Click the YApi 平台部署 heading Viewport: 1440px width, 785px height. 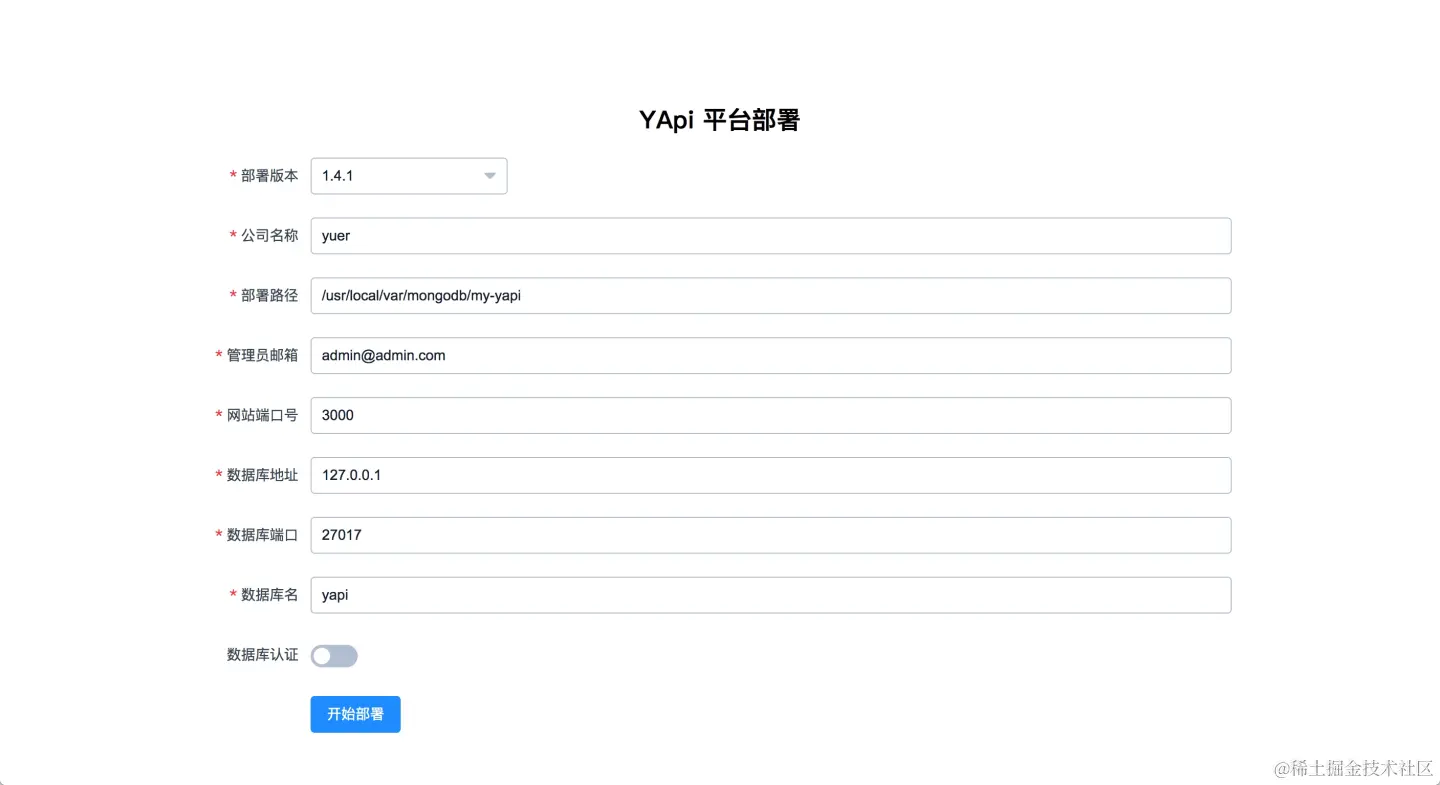point(720,121)
